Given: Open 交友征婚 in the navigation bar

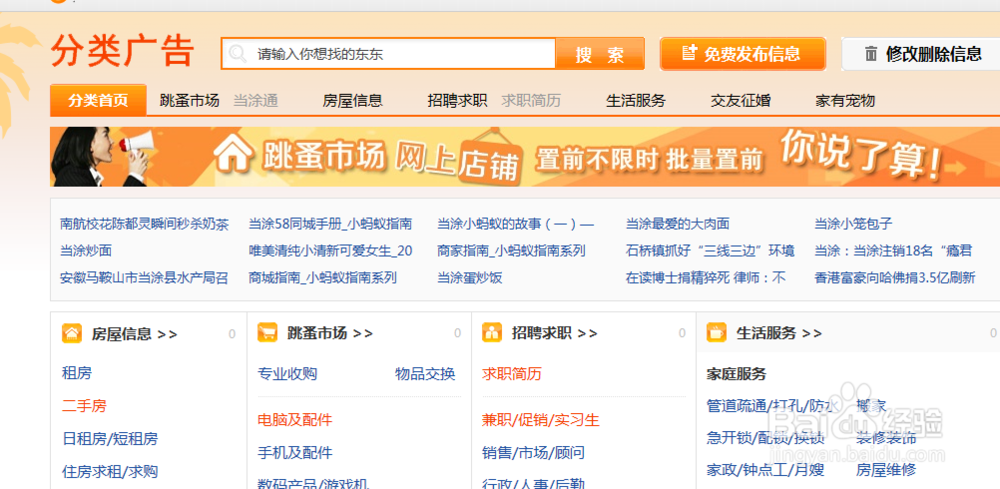Looking at the screenshot, I should coord(740,101).
